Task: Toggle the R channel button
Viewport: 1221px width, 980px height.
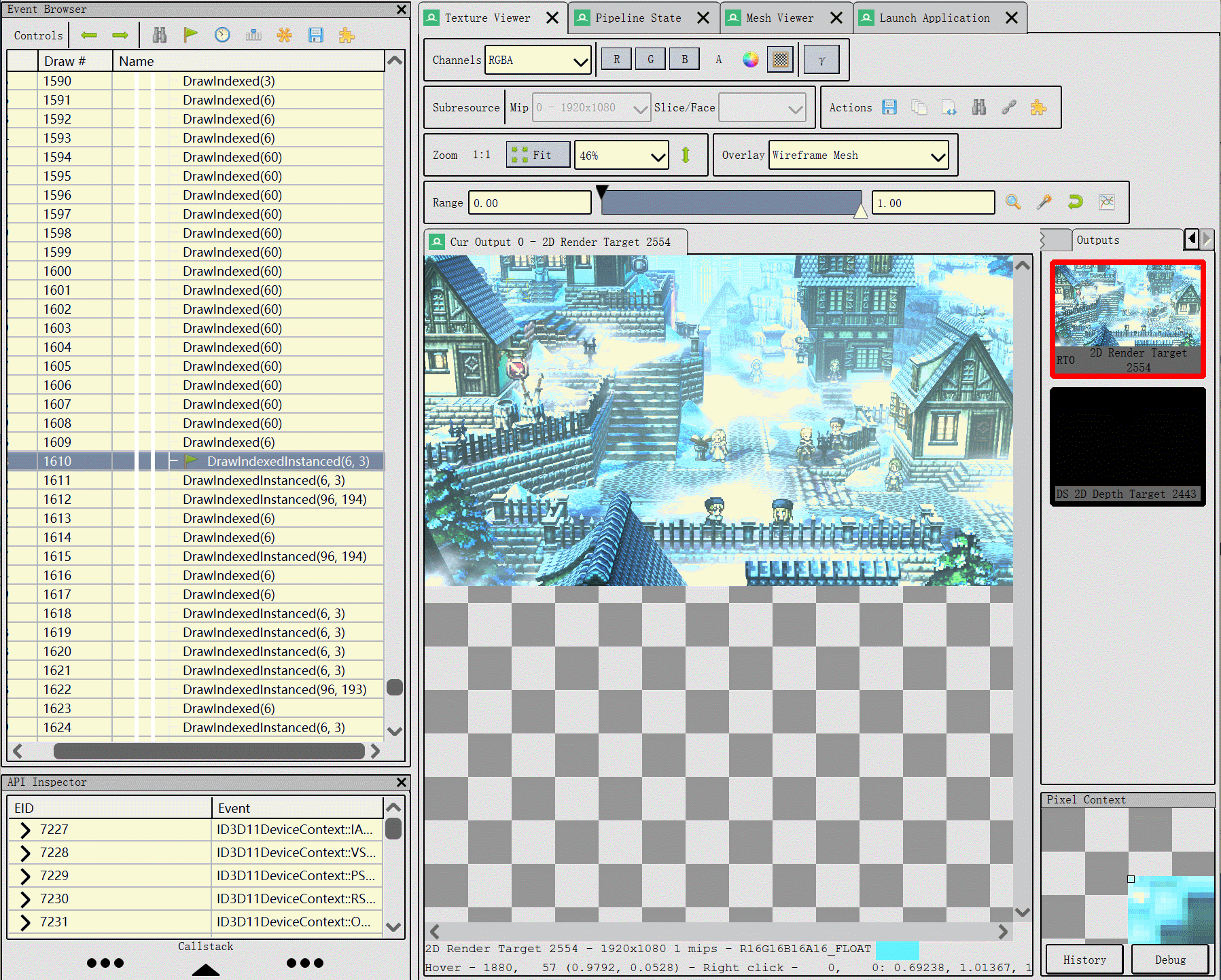Action: (616, 60)
